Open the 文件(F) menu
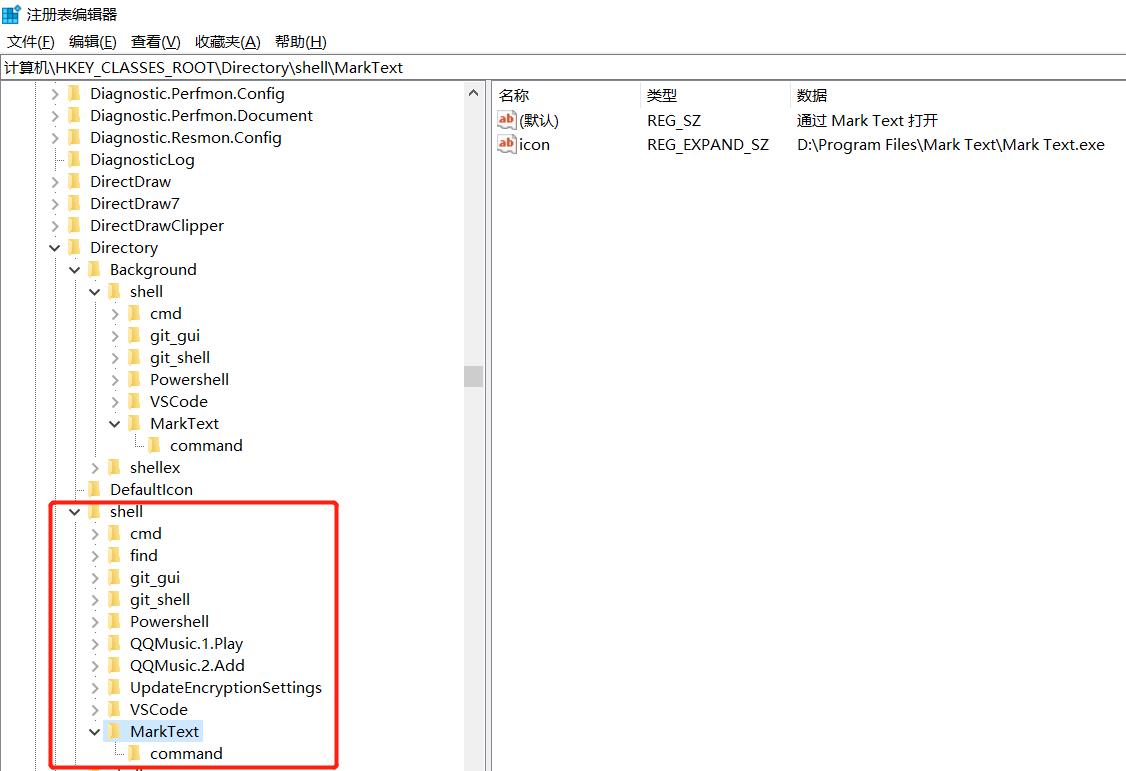 (30, 42)
